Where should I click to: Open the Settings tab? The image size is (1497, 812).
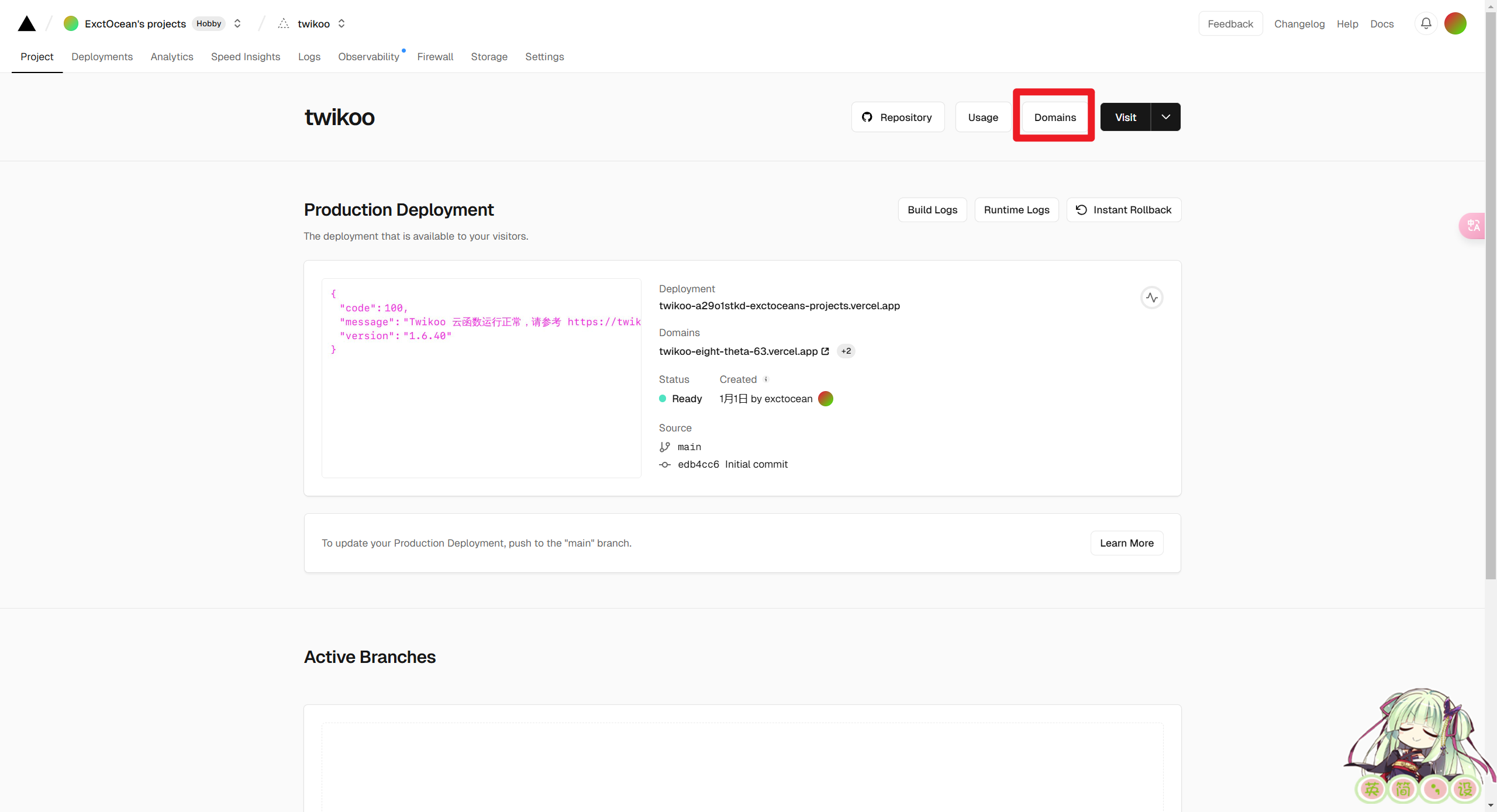click(544, 57)
